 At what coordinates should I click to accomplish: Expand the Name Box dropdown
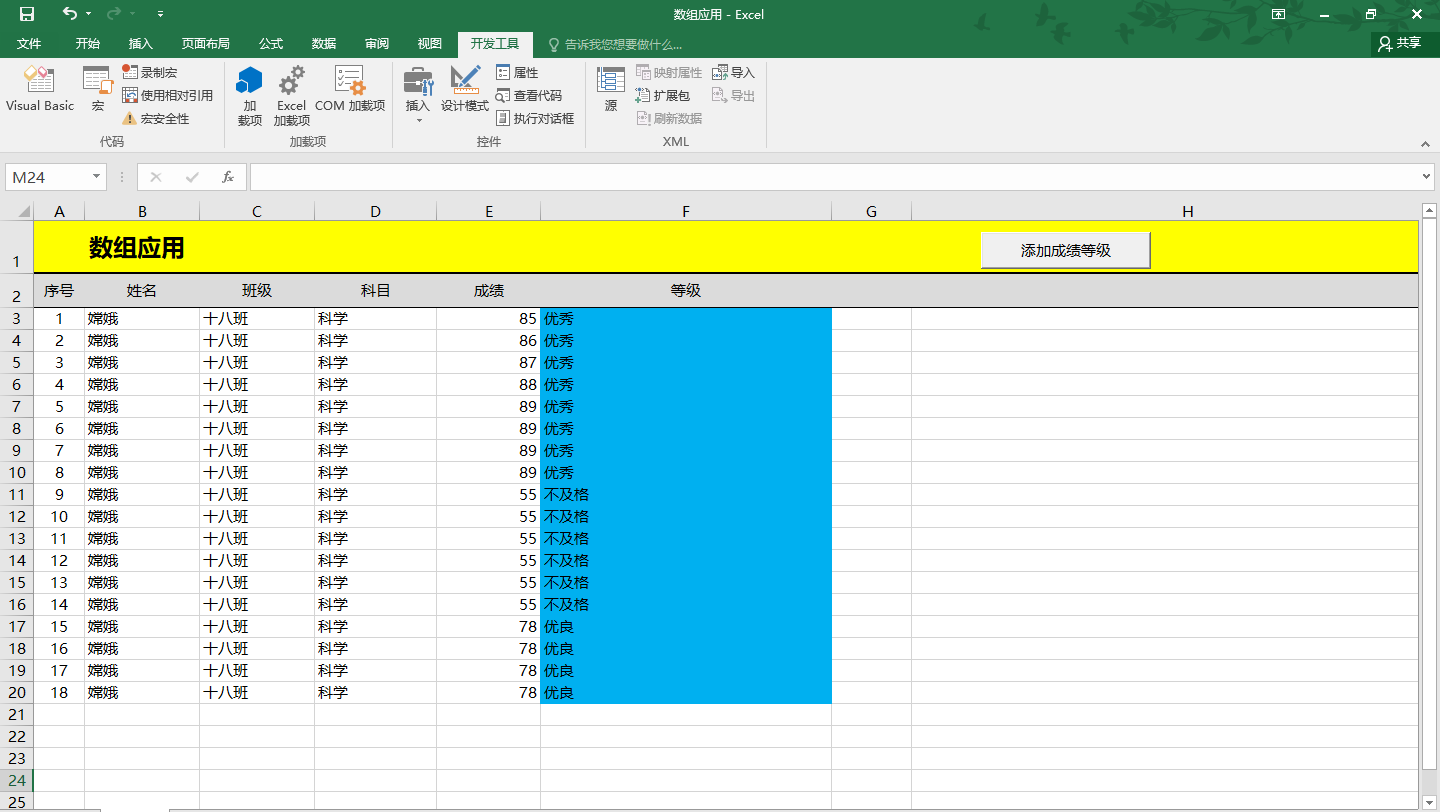(97, 177)
